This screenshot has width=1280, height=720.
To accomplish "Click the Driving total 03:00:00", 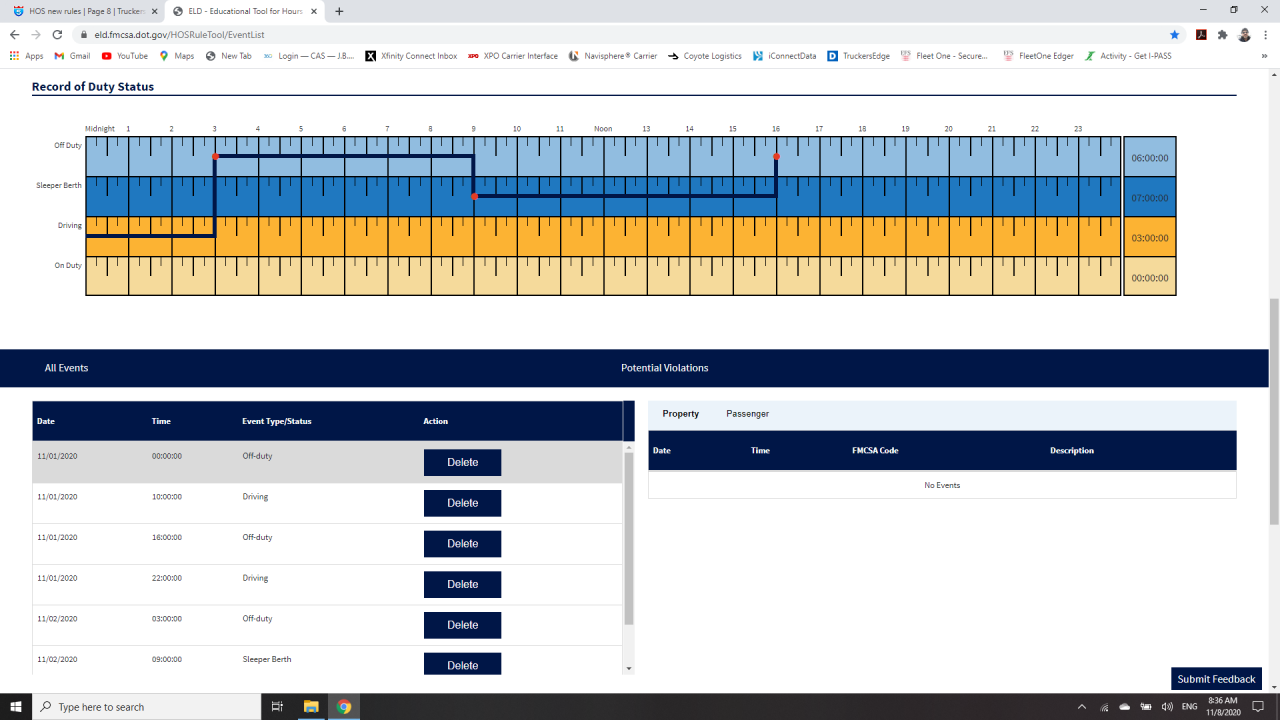I will point(1150,238).
